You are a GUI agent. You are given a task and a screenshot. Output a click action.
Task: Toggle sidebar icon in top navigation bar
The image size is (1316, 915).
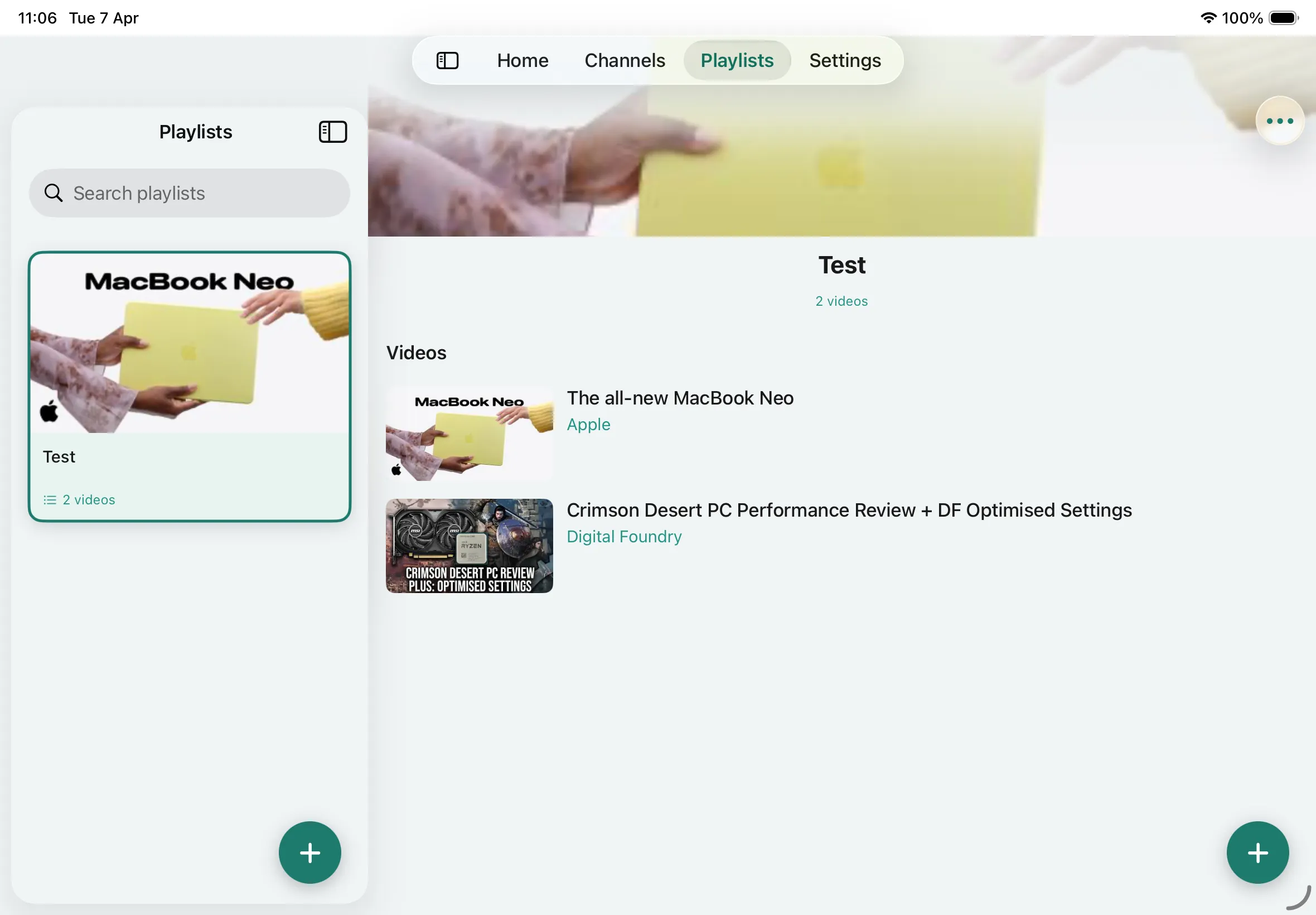(x=447, y=60)
